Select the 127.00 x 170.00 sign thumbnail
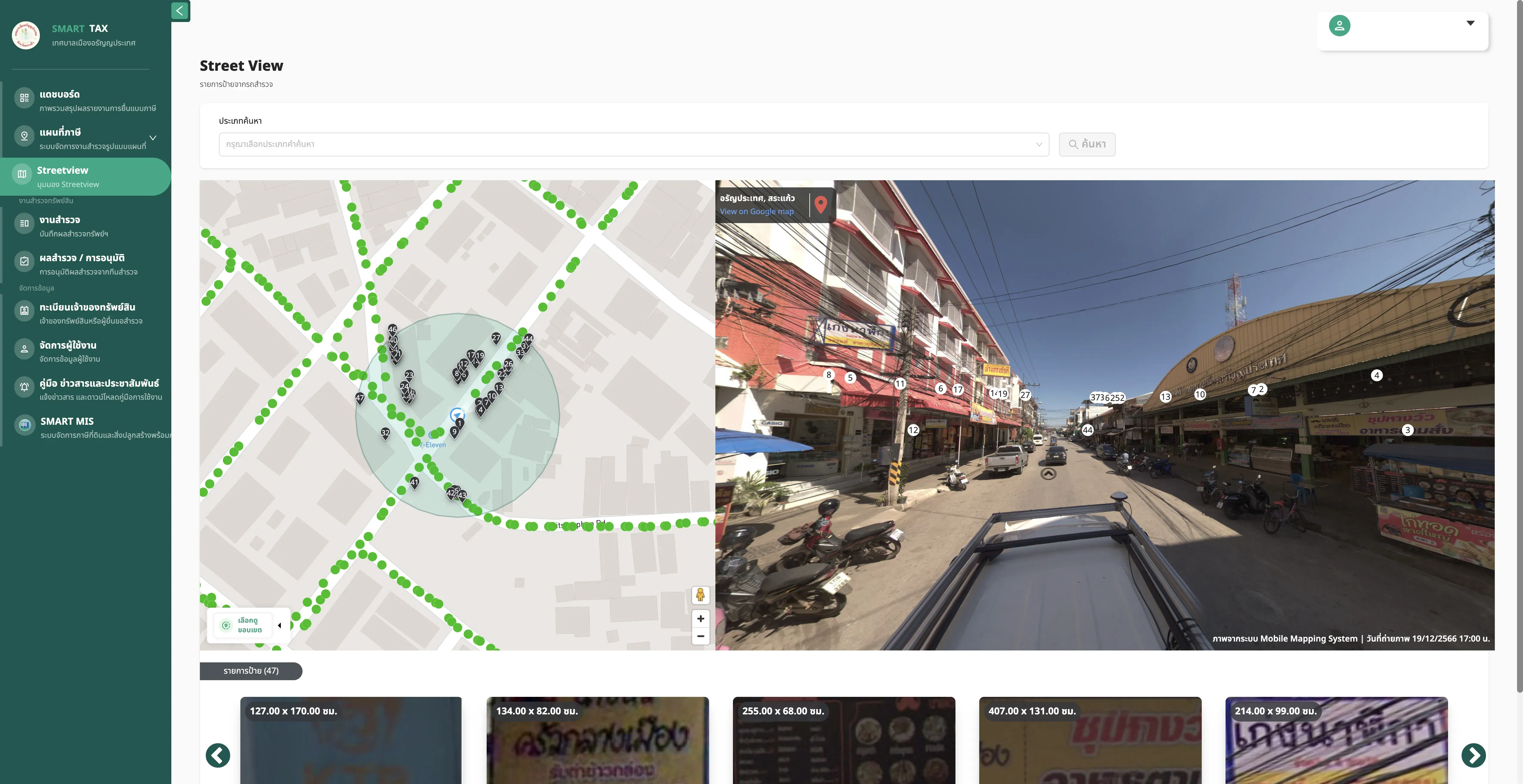The width and height of the screenshot is (1523, 784). [x=351, y=740]
